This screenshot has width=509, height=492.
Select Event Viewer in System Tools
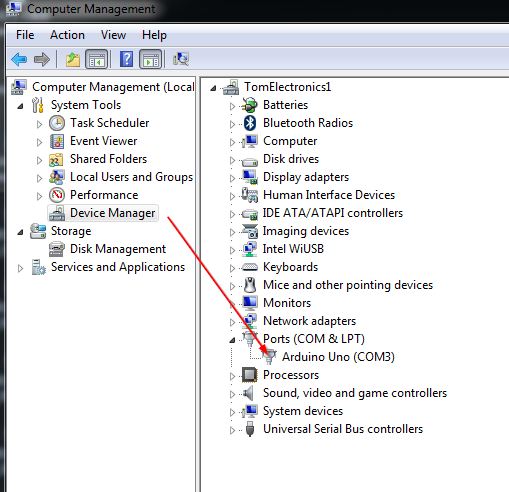pyautogui.click(x=103, y=141)
